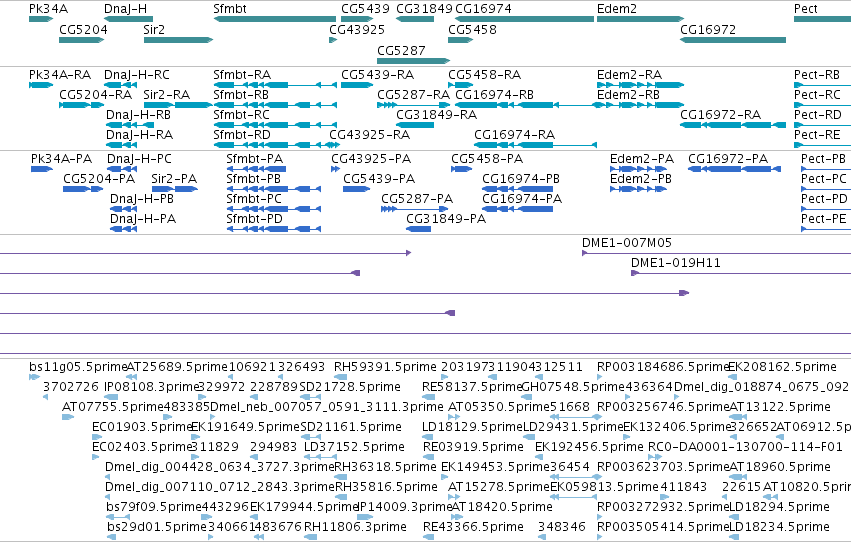Click transcript CG16974-RA
This screenshot has width=851, height=542.
click(536, 145)
